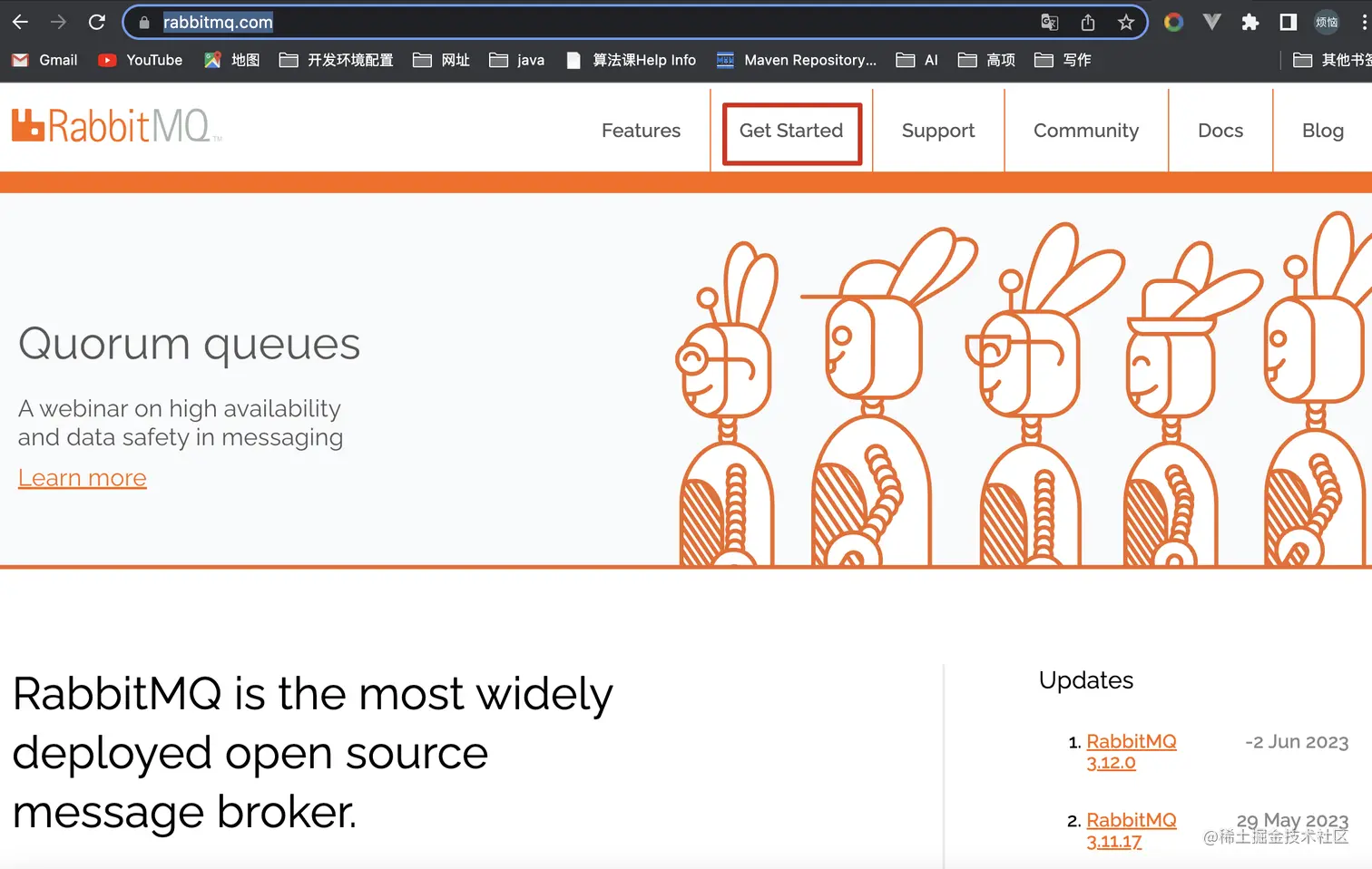Open the 算法课Help Info bookmark

point(631,60)
